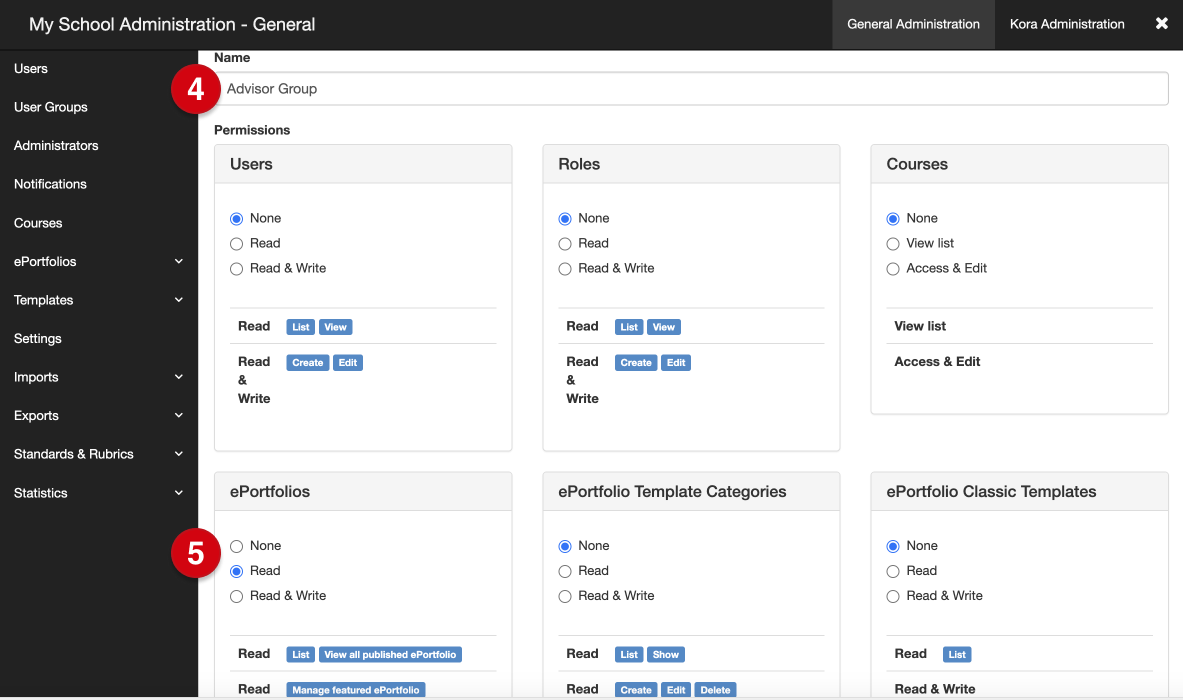Click Edit badge in ePortfolio Template Categories

(675, 689)
